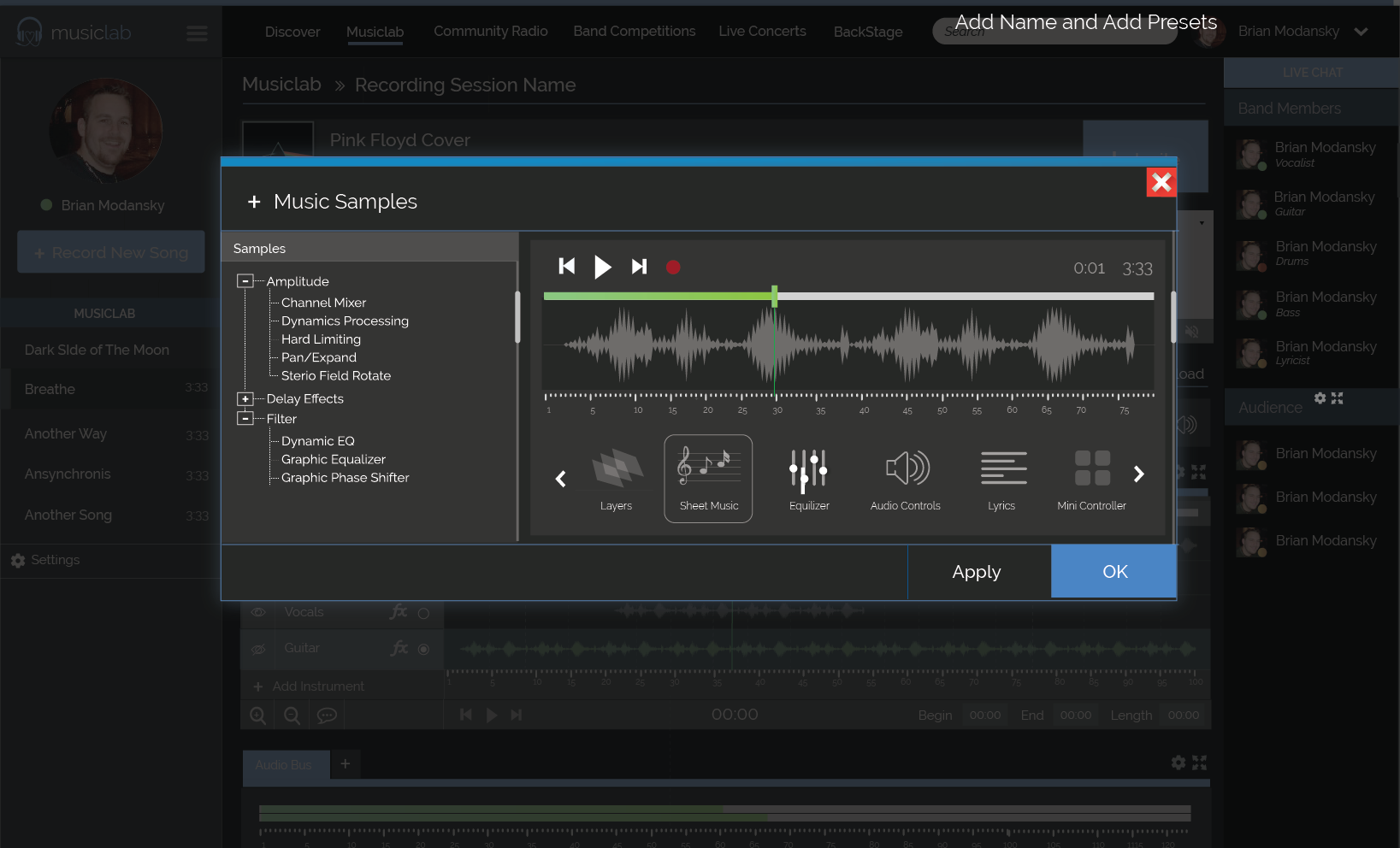
Task: Click Record New Song button
Action: click(x=111, y=252)
